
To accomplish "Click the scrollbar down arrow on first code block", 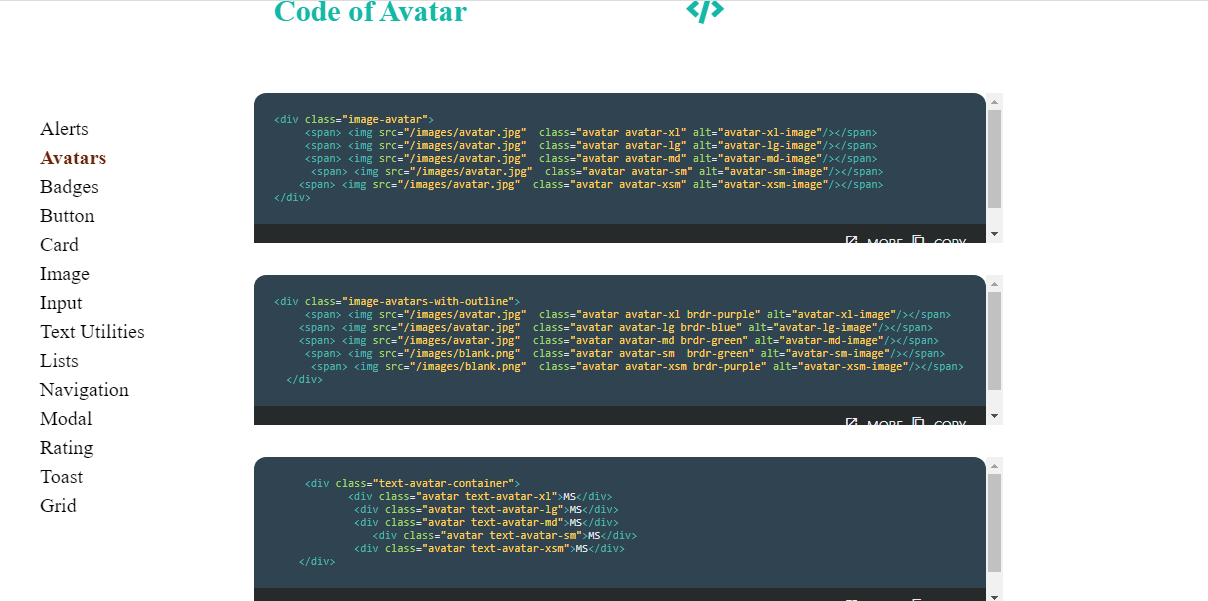I will (992, 232).
